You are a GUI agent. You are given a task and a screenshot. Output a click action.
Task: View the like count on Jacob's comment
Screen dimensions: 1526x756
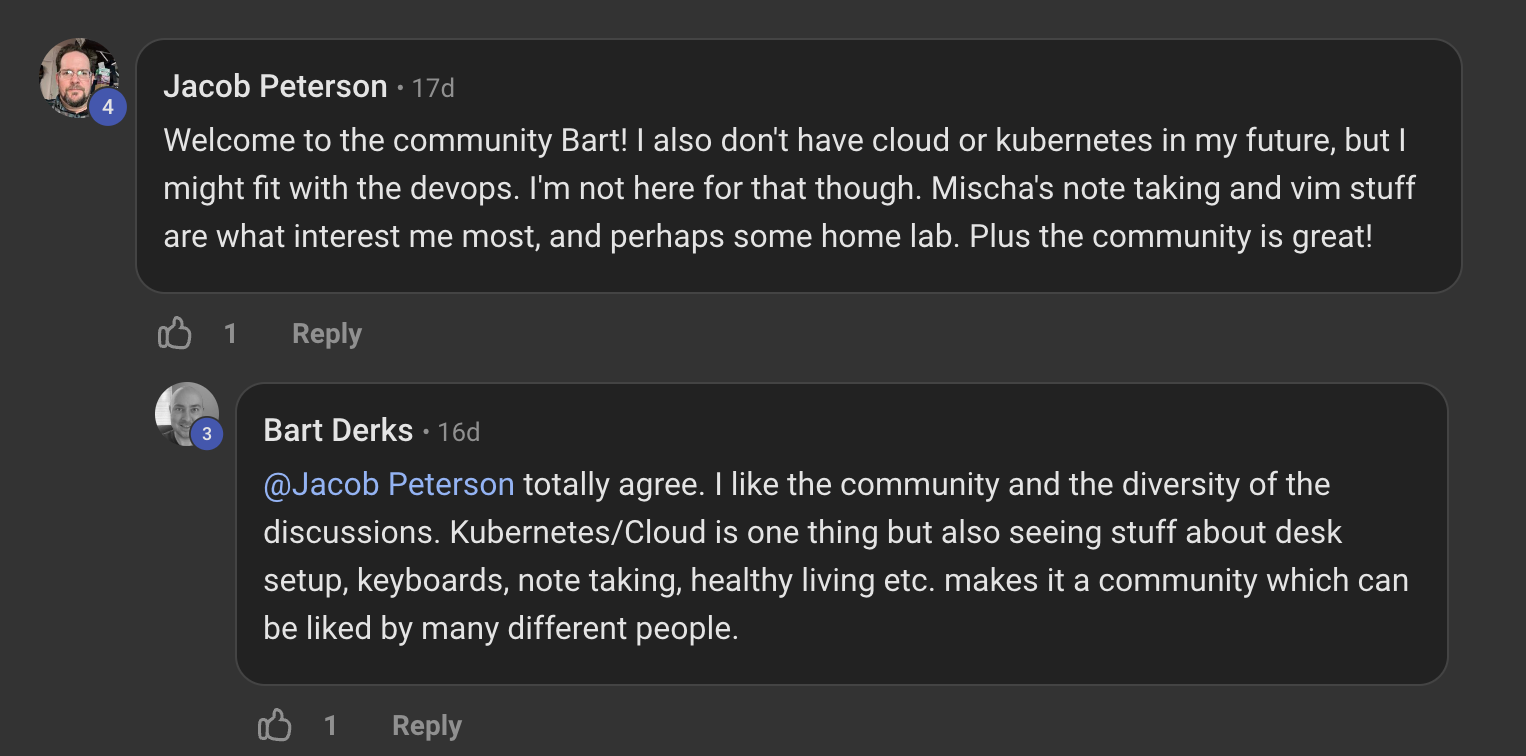coord(230,334)
